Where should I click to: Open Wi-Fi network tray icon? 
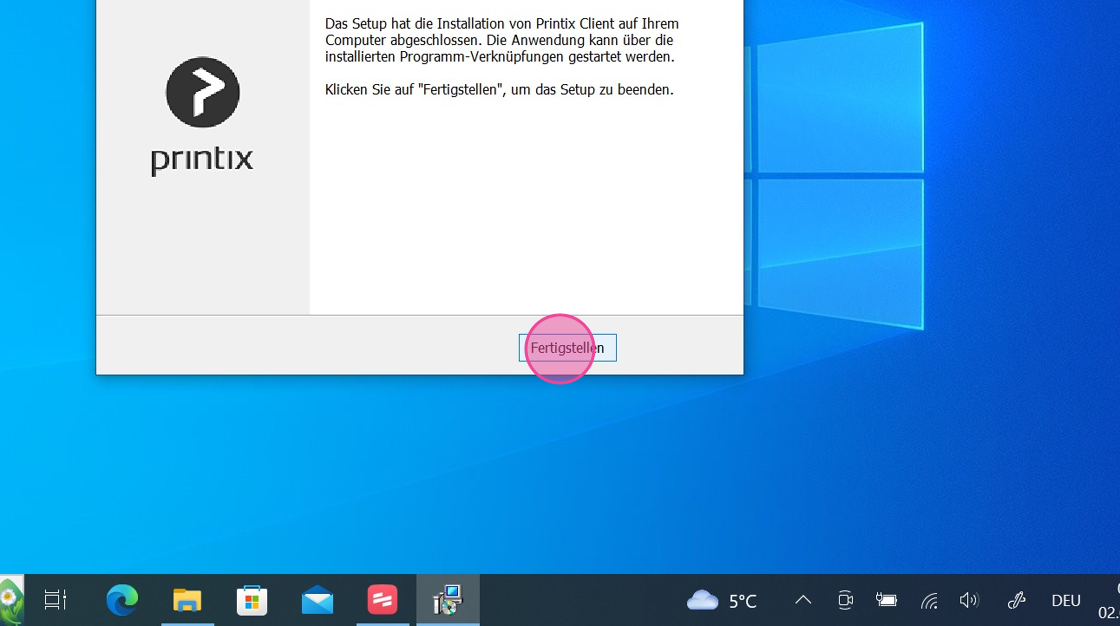(x=929, y=600)
